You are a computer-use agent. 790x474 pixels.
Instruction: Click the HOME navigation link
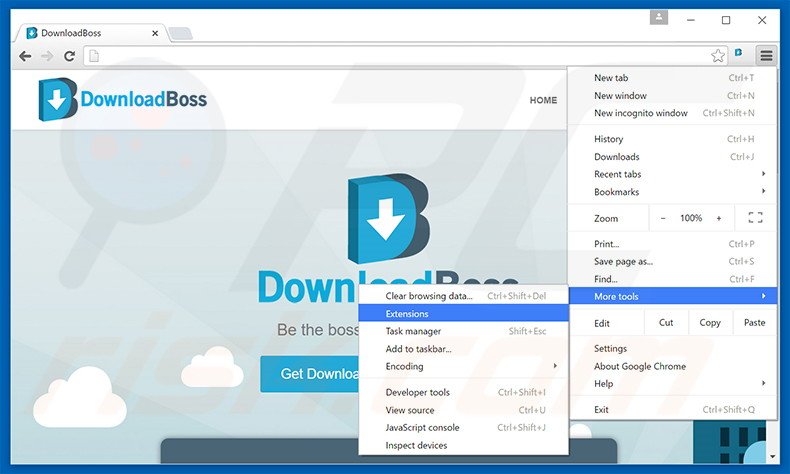543,100
